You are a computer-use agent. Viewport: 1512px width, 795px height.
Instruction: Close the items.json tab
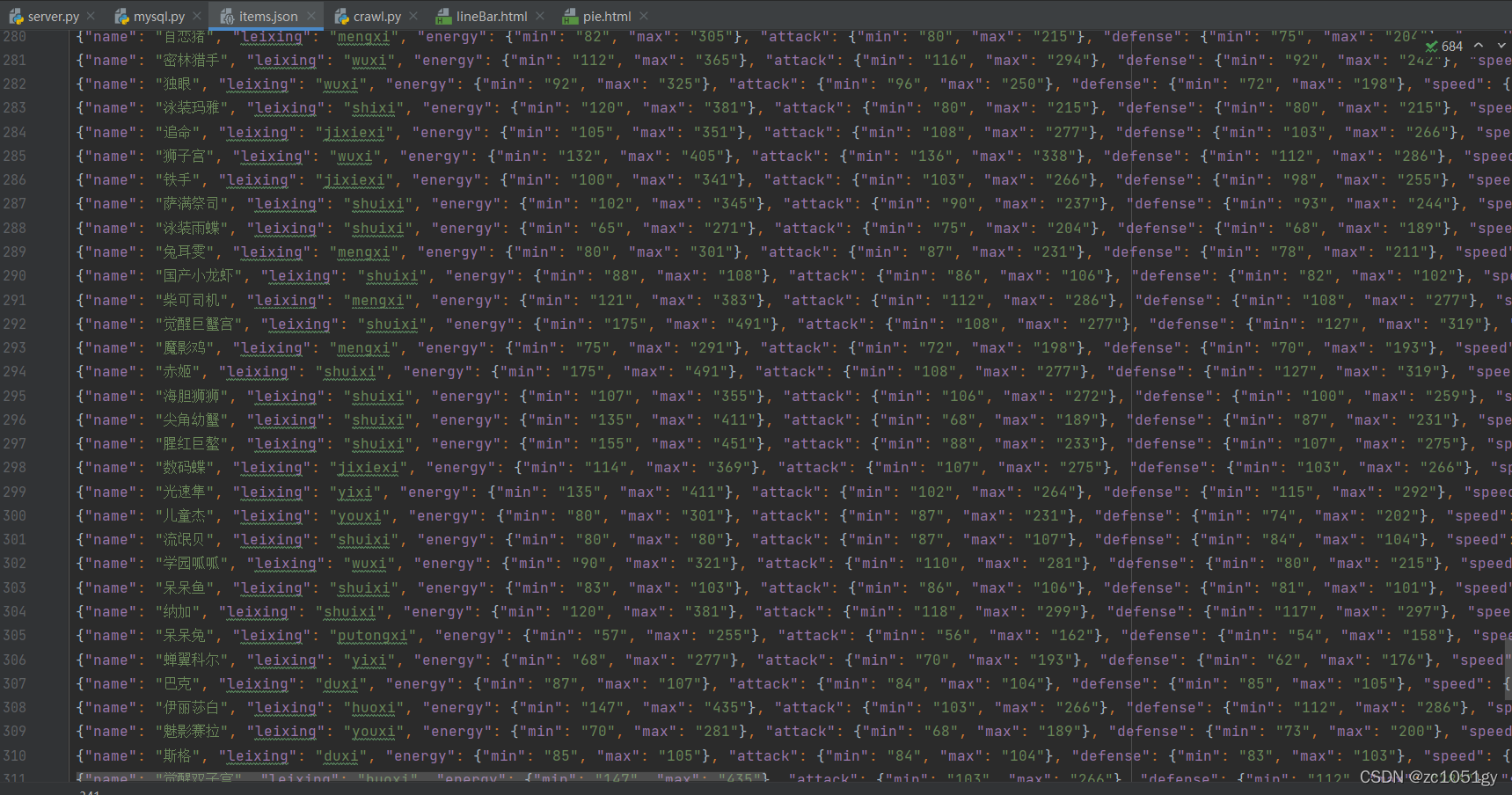coord(311,16)
